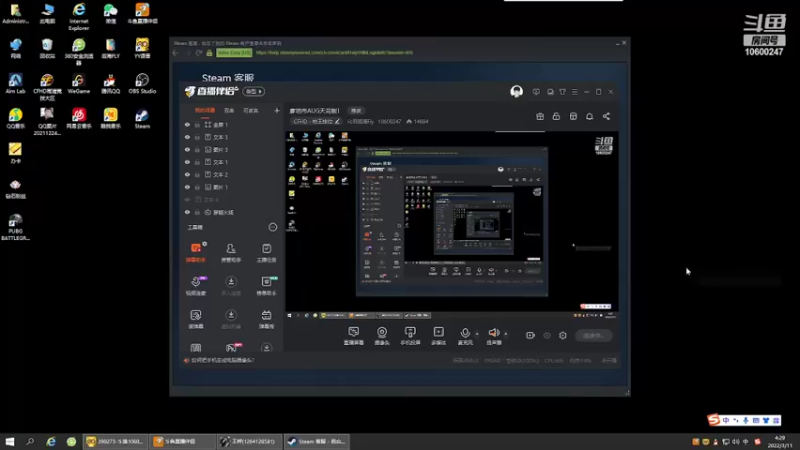Reload the Steam support page
Image resolution: width=800 pixels, height=450 pixels.
tap(198, 53)
